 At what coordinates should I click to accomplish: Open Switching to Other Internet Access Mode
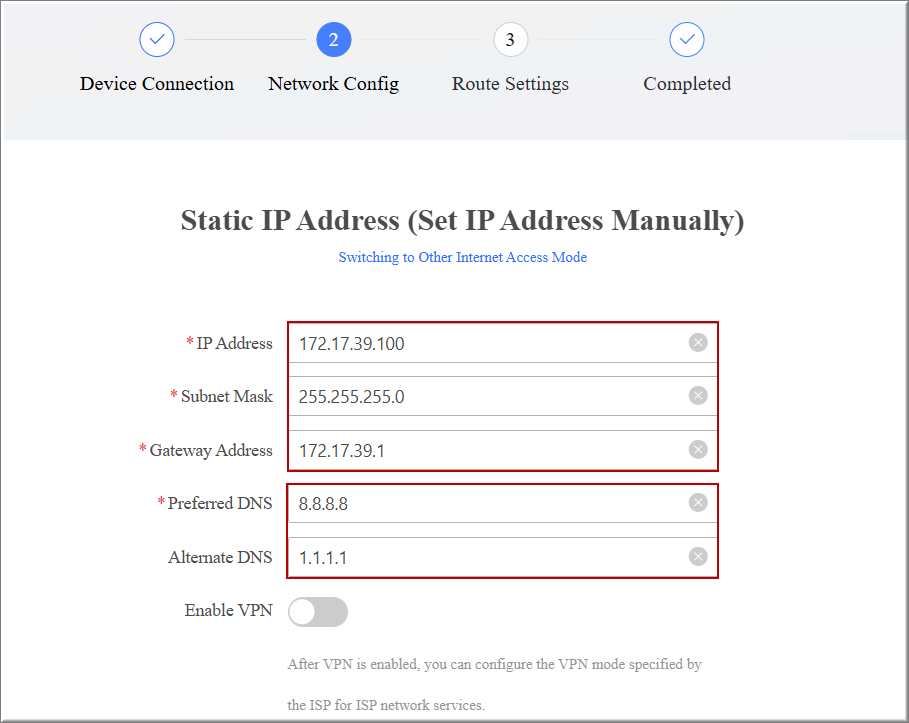click(462, 257)
